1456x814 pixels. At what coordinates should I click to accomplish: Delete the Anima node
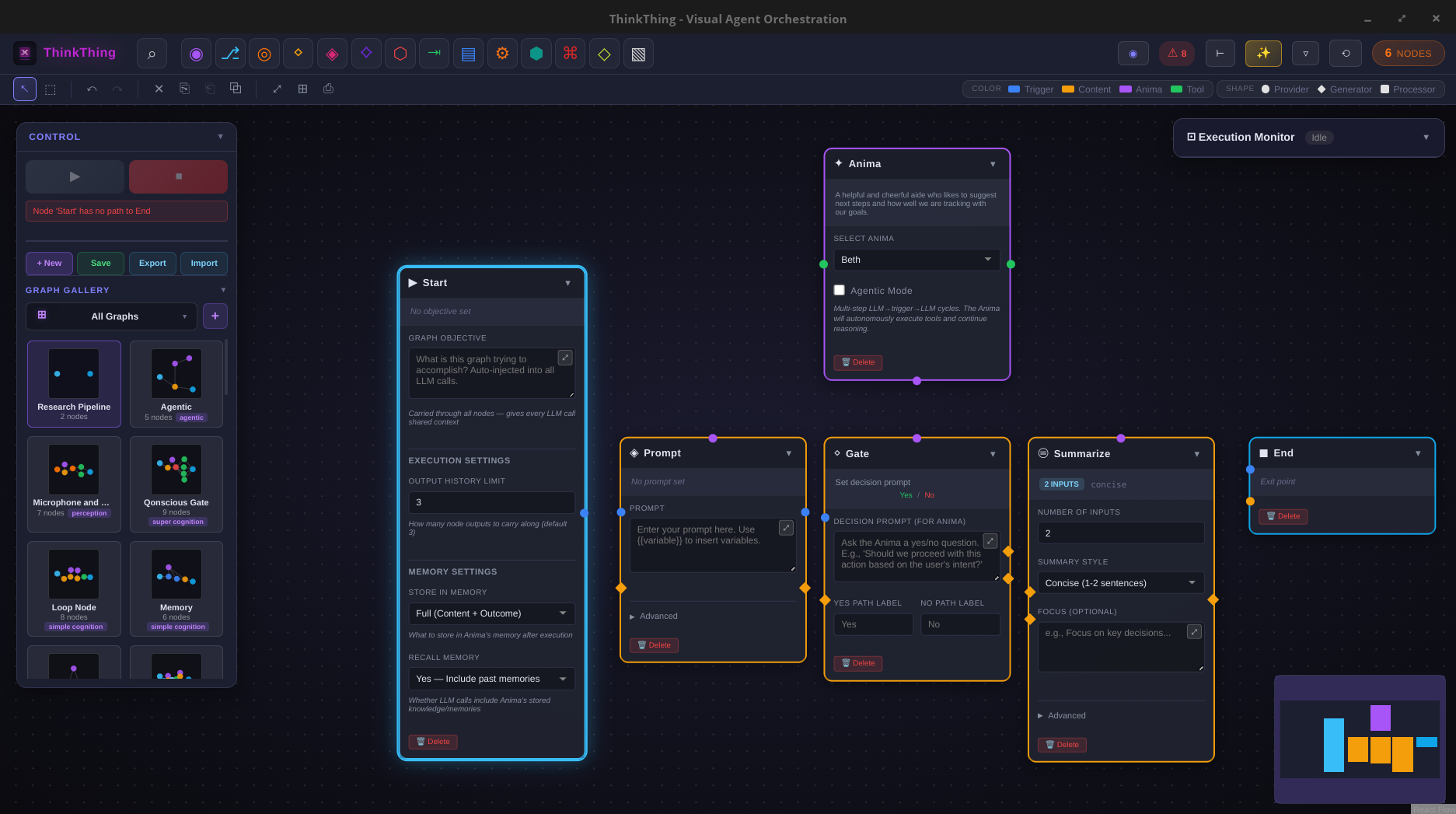tap(857, 362)
